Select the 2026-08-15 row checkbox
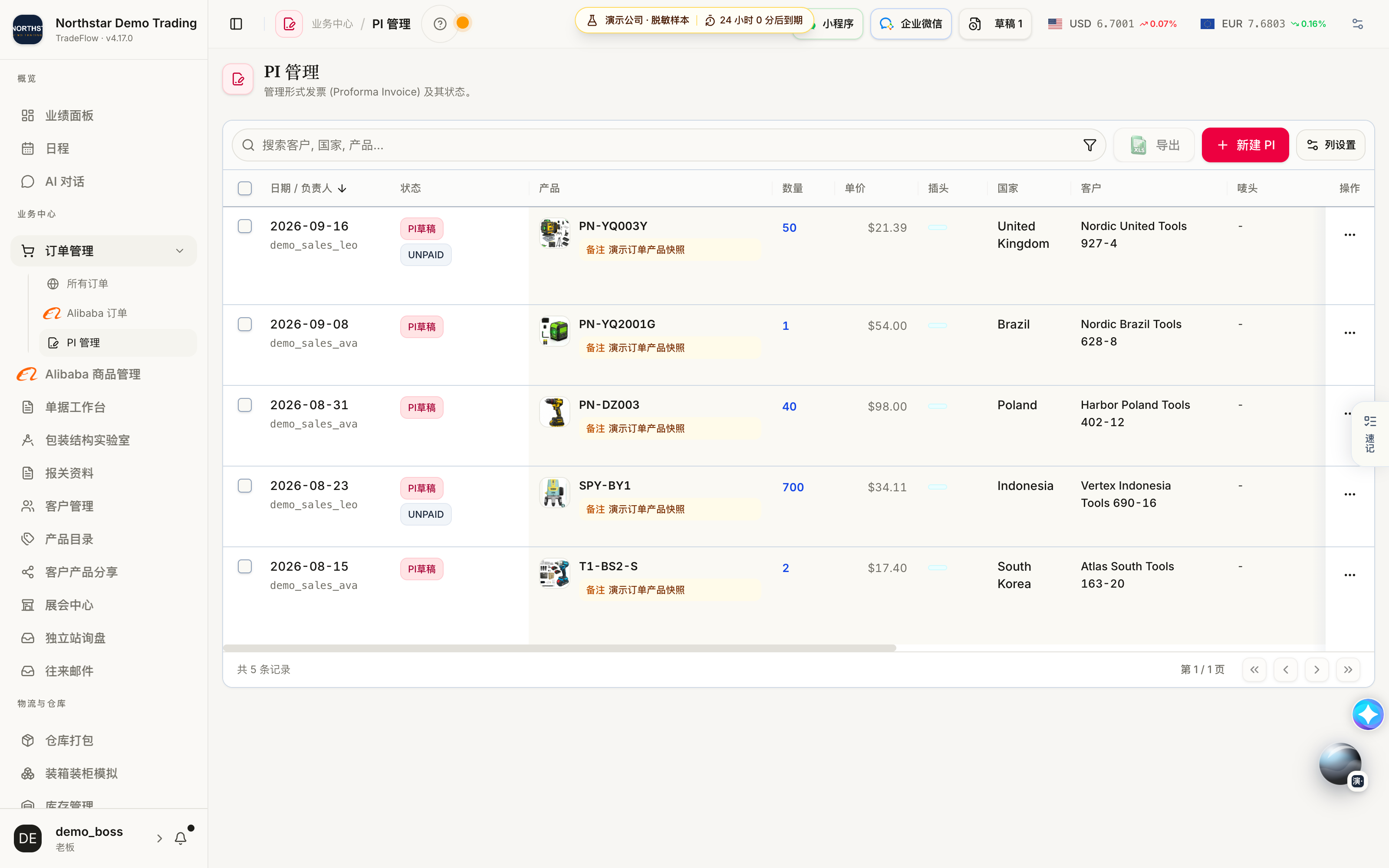1389x868 pixels. tap(244, 567)
